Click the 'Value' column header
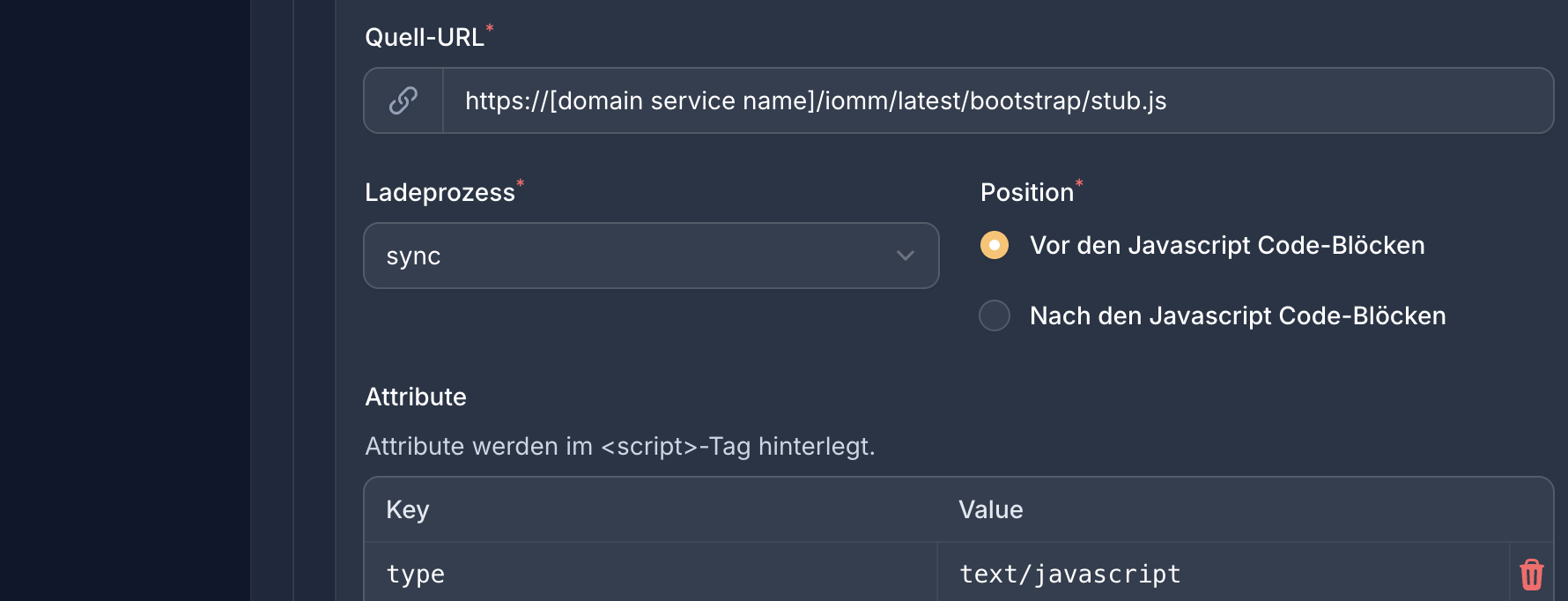The width and height of the screenshot is (1568, 601). [991, 509]
